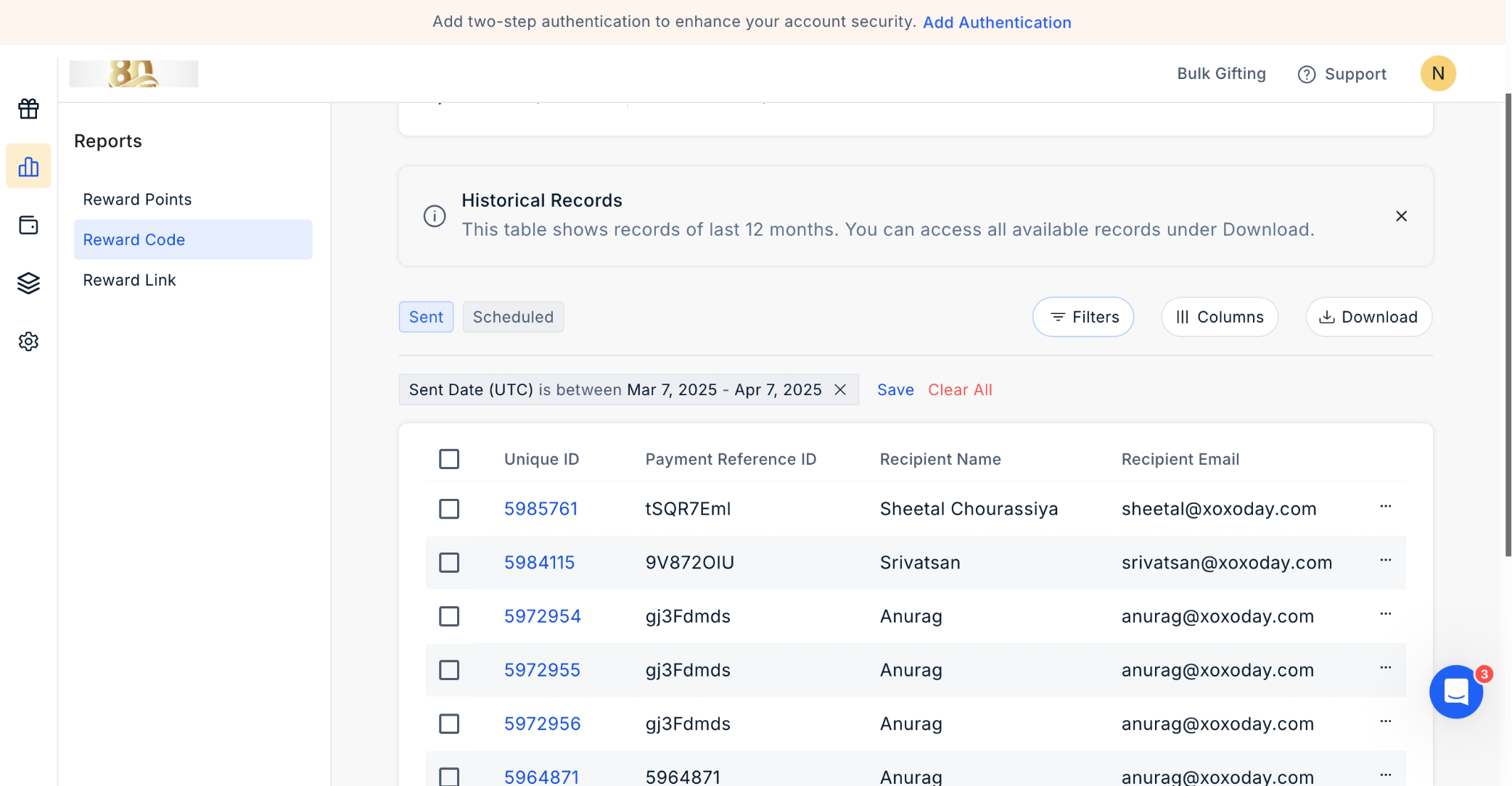Screen dimensions: 1512x786
Task: Open settings gear icon in sidebar
Action: 28,342
